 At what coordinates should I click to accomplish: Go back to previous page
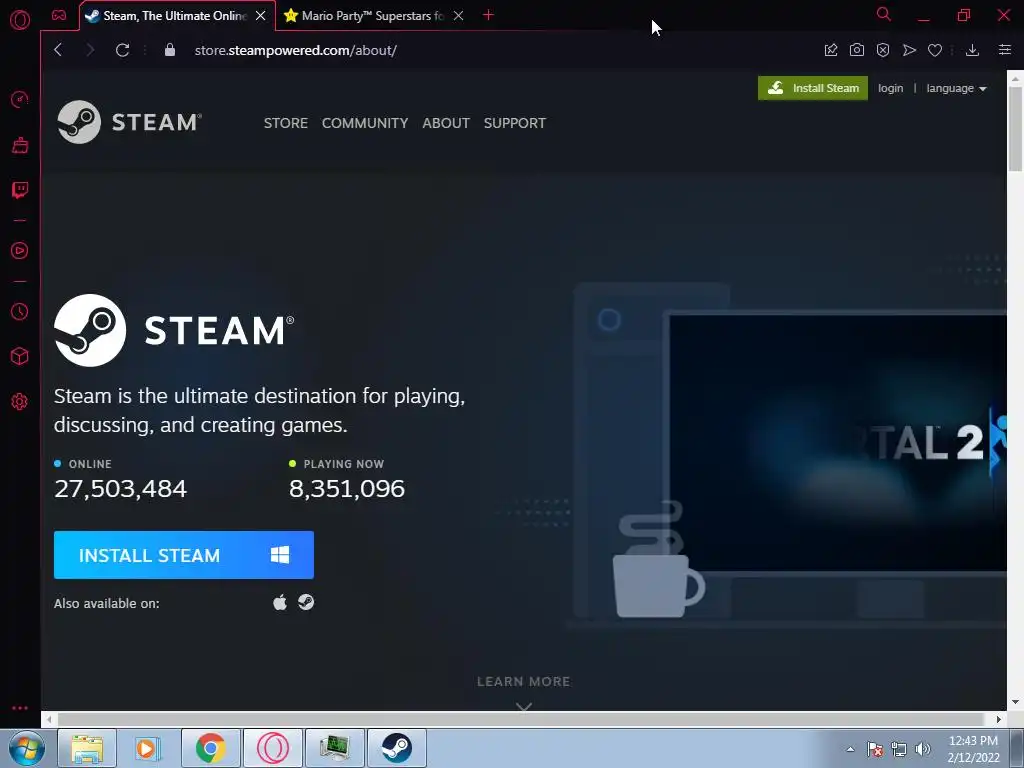pyautogui.click(x=58, y=50)
